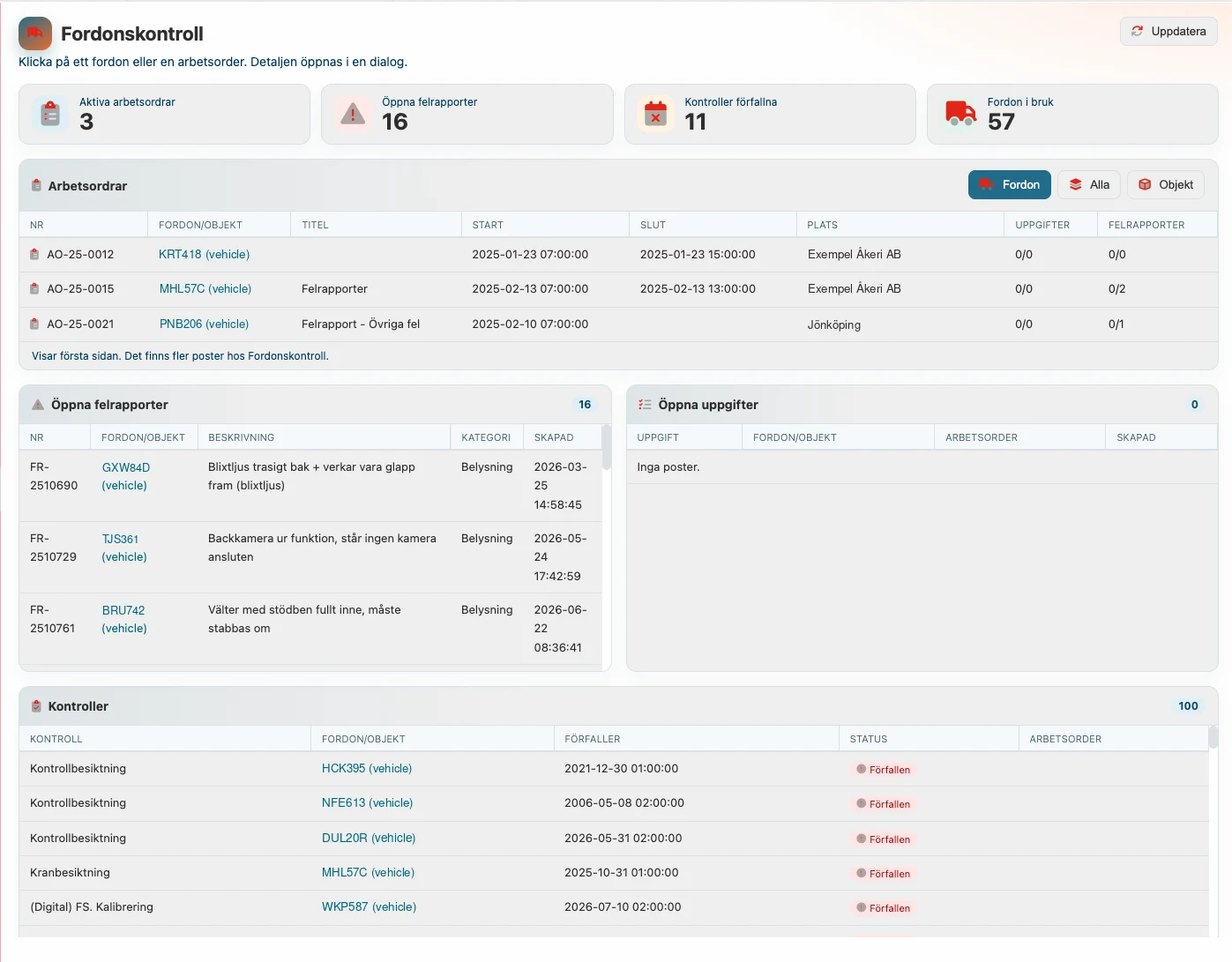1232x962 pixels.
Task: Open vehicle BRU742 in fault reports
Action: pos(124,620)
